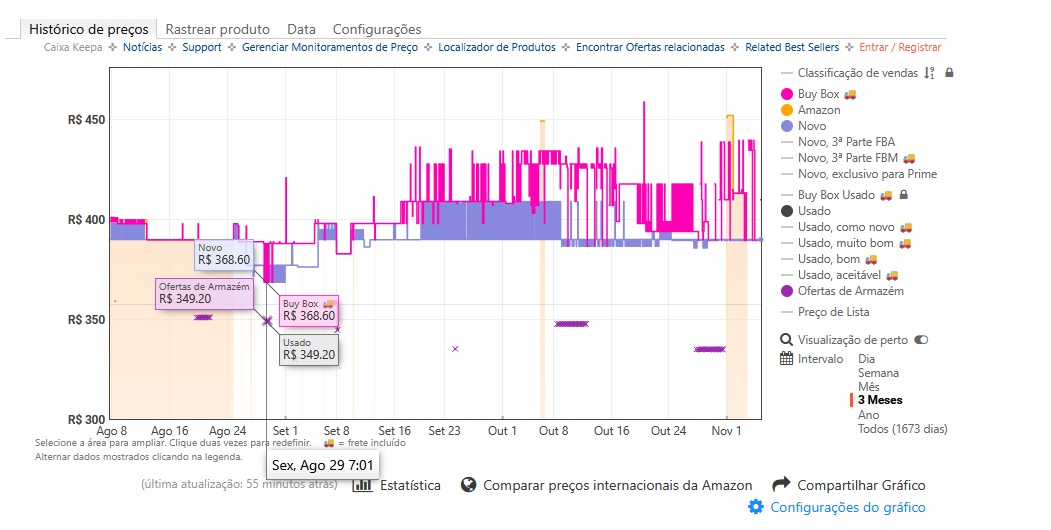This screenshot has height=530, width=1051.
Task: Switch to the Rastrear produto tab
Action: [x=218, y=29]
